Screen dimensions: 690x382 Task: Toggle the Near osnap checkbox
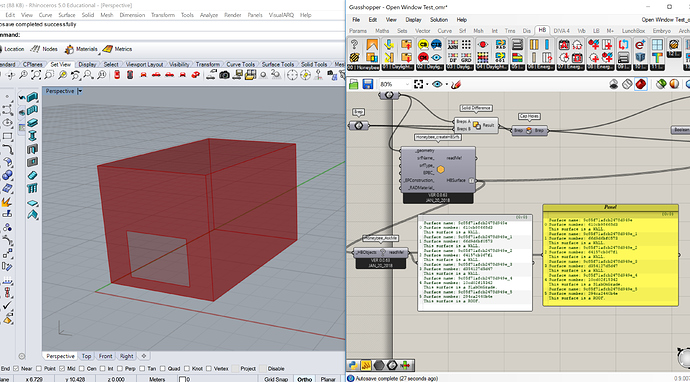pyautogui.click(x=16, y=368)
